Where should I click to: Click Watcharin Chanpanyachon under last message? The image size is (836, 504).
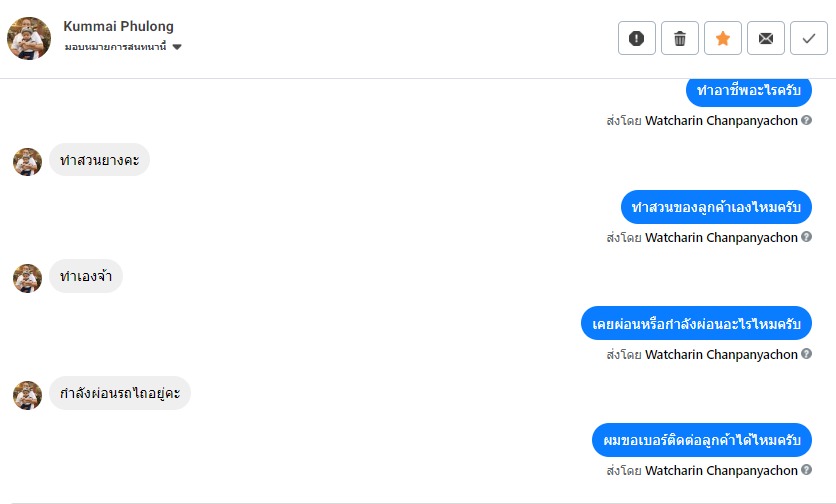pos(721,470)
